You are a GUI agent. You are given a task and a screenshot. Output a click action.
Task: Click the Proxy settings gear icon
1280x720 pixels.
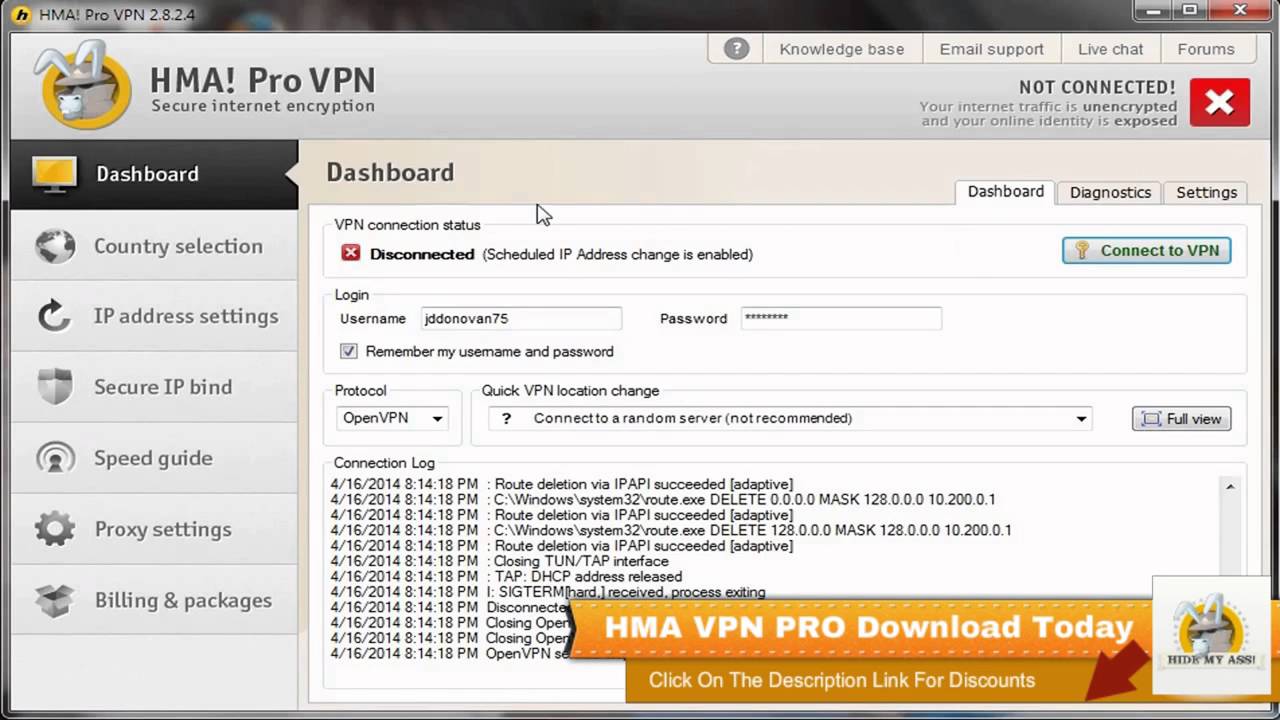pos(54,529)
